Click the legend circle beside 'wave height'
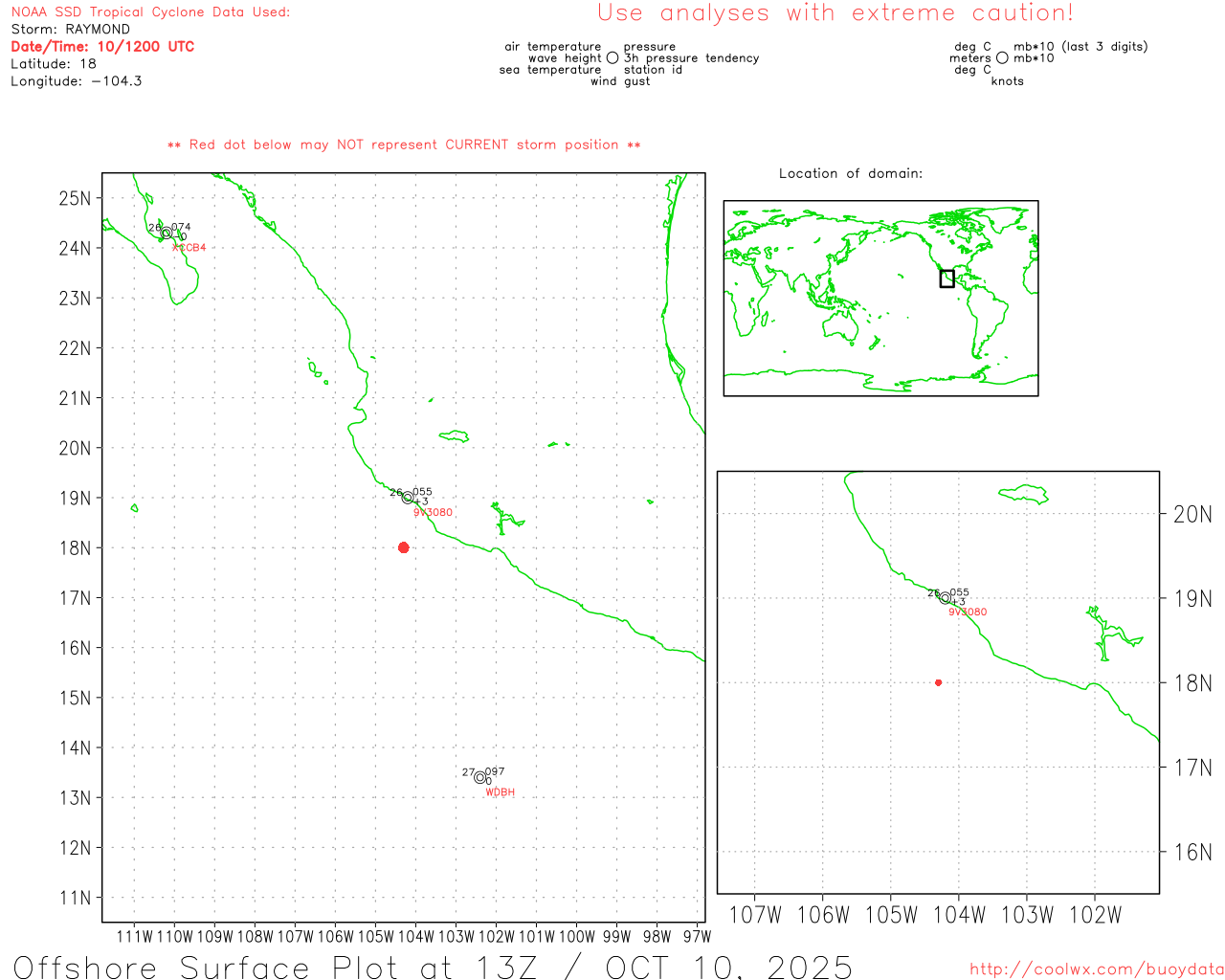The width and height of the screenshot is (1225, 980). pyautogui.click(x=612, y=58)
